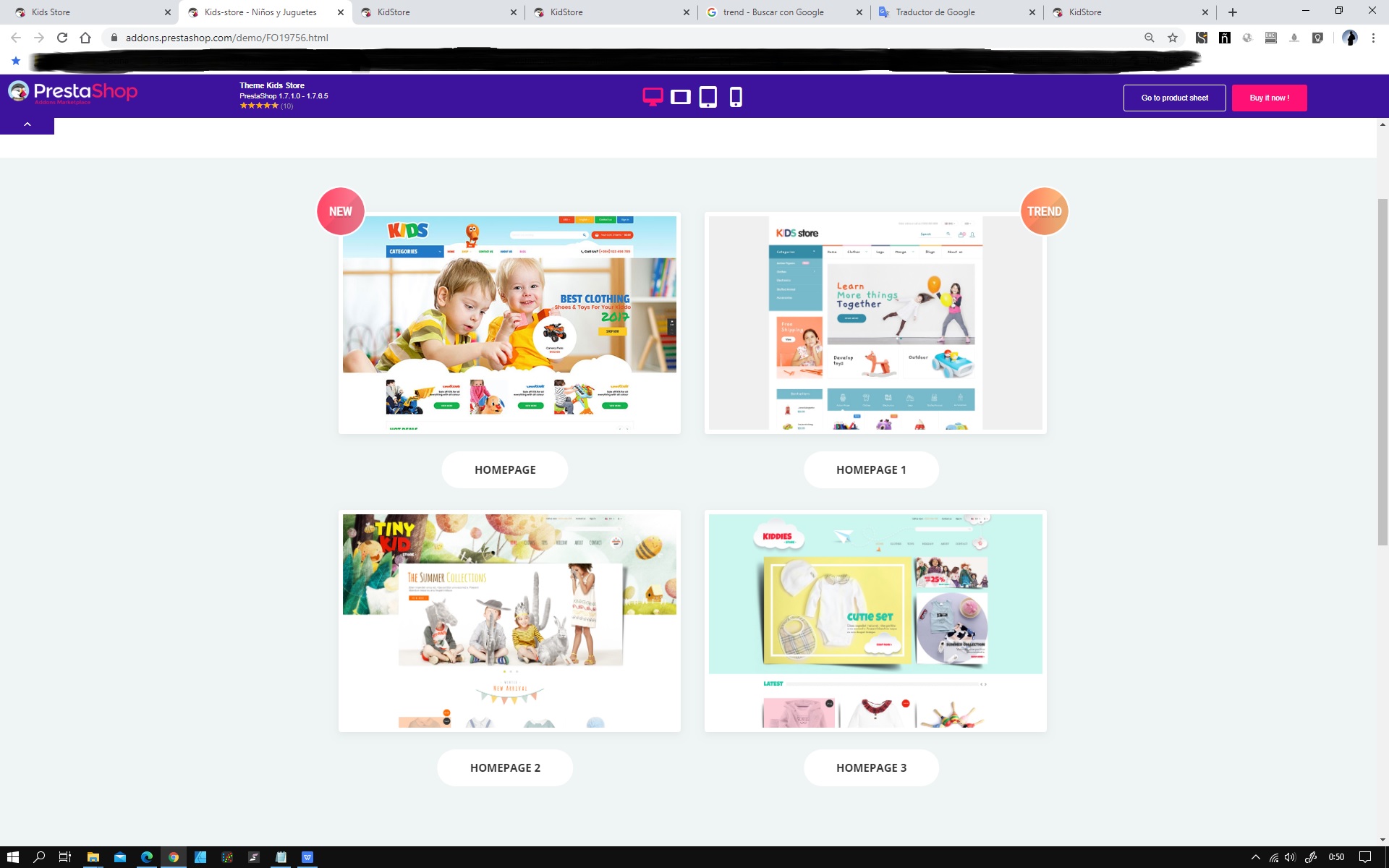Click the Buy it now button
Viewport: 1389px width, 868px height.
pyautogui.click(x=1269, y=98)
